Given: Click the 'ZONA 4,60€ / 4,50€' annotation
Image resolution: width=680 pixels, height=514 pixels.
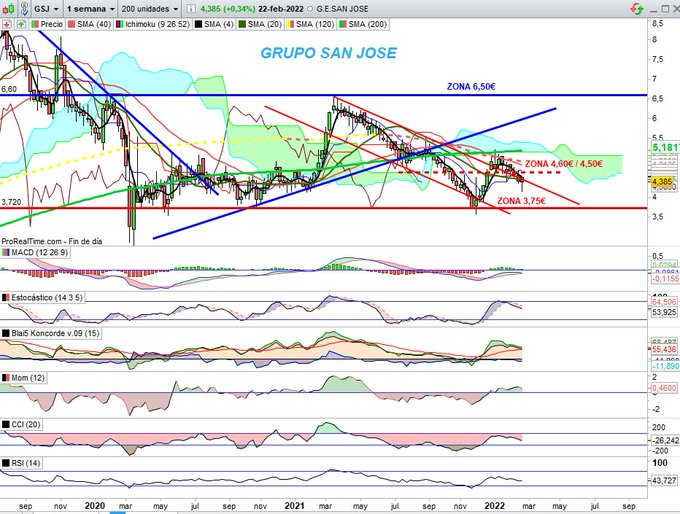Looking at the screenshot, I should (563, 164).
